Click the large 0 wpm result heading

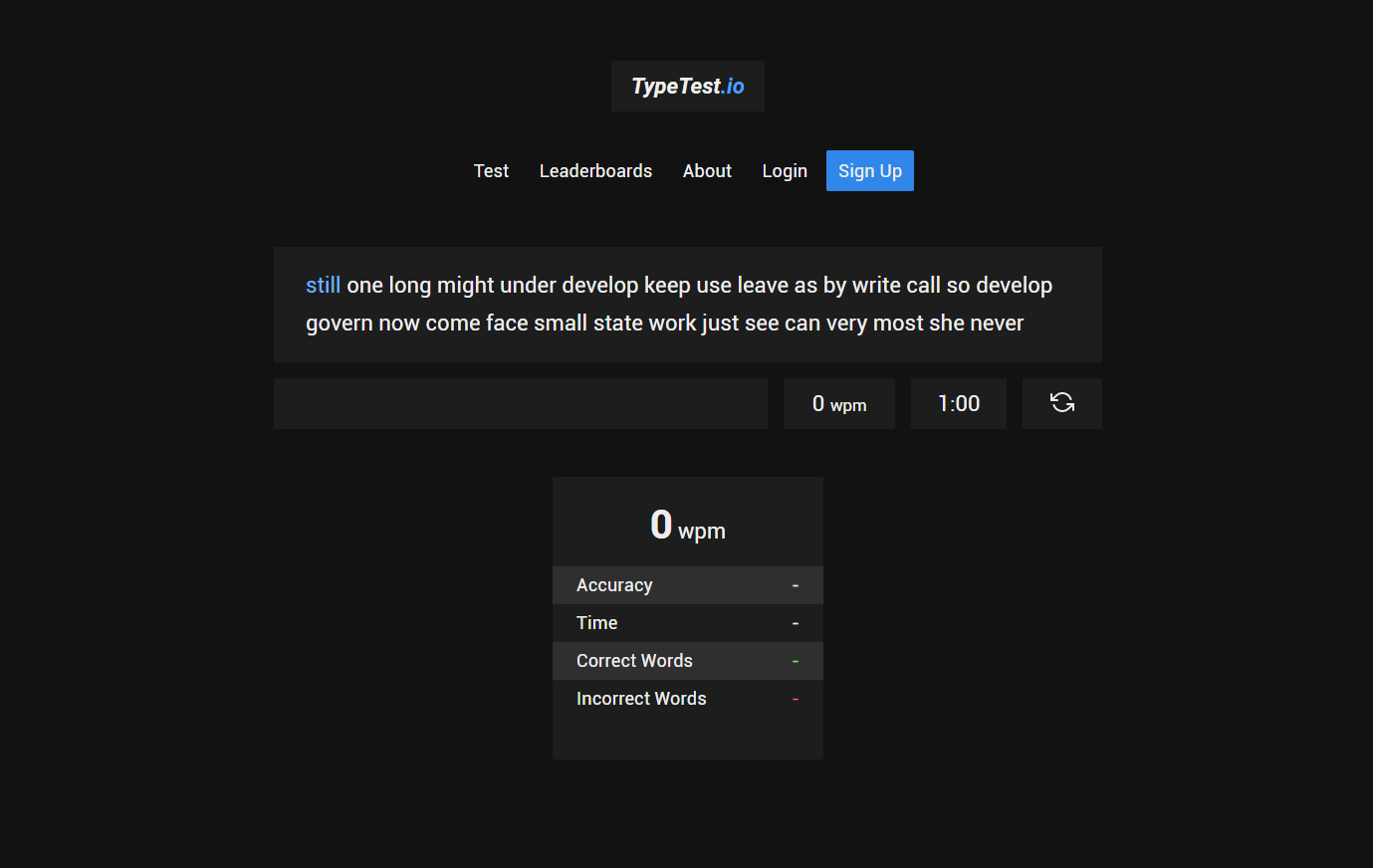pyautogui.click(x=688, y=526)
